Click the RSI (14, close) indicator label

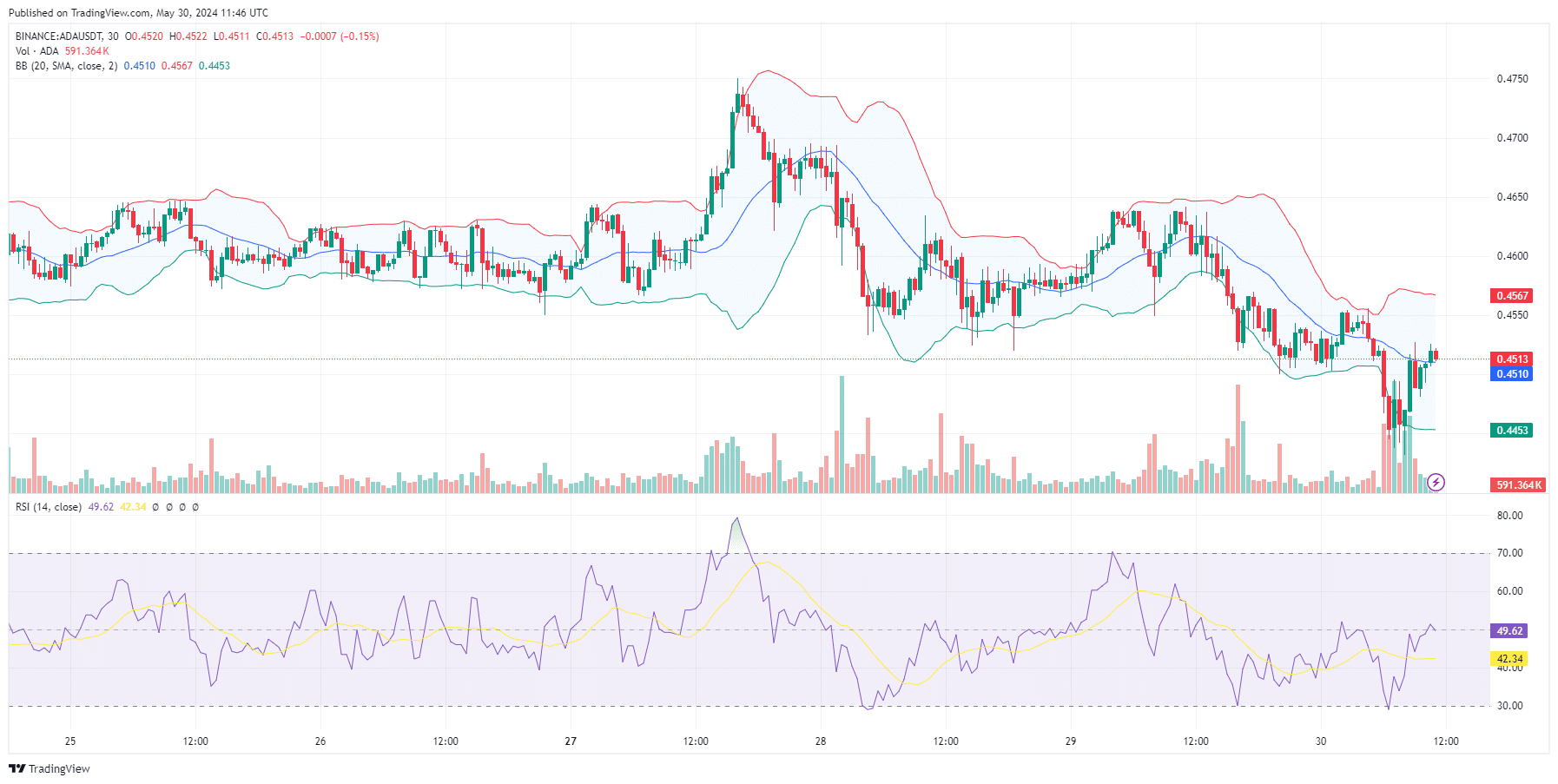49,507
